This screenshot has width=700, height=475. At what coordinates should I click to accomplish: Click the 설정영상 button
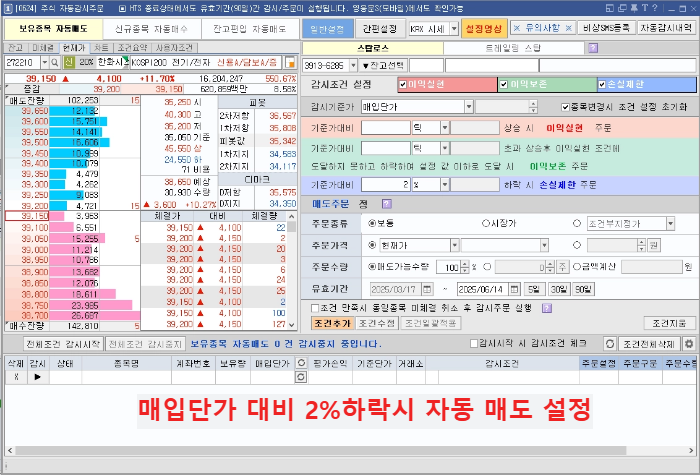[484, 29]
